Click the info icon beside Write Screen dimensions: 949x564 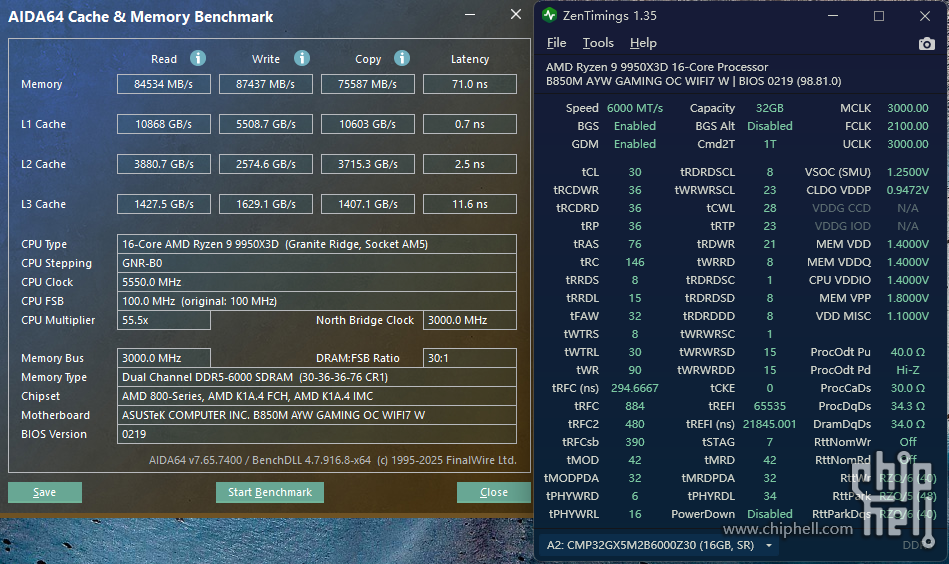pyautogui.click(x=302, y=59)
